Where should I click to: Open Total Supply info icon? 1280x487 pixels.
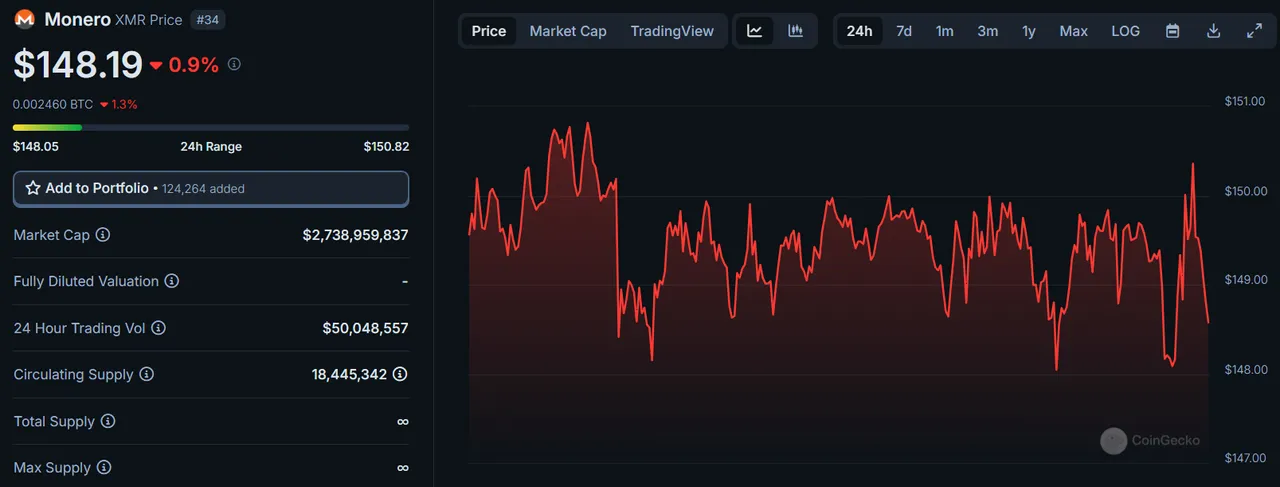pos(108,422)
